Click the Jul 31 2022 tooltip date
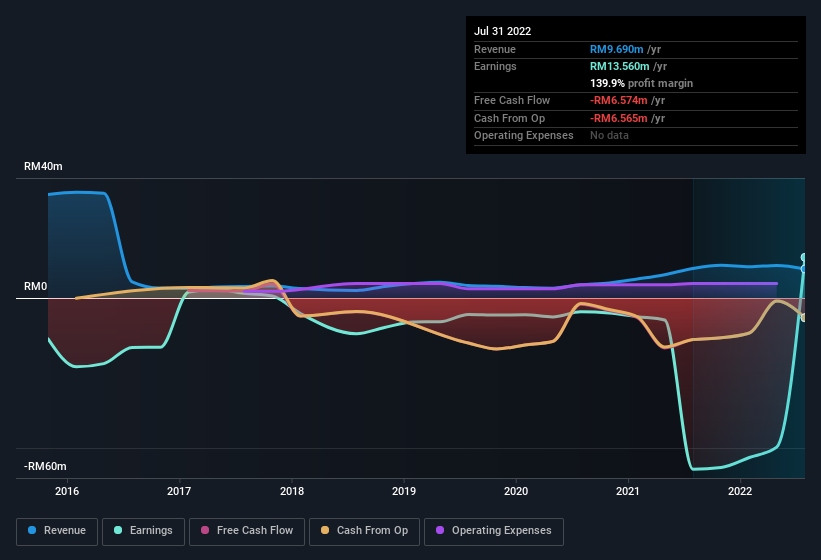The width and height of the screenshot is (821, 560). [x=503, y=31]
